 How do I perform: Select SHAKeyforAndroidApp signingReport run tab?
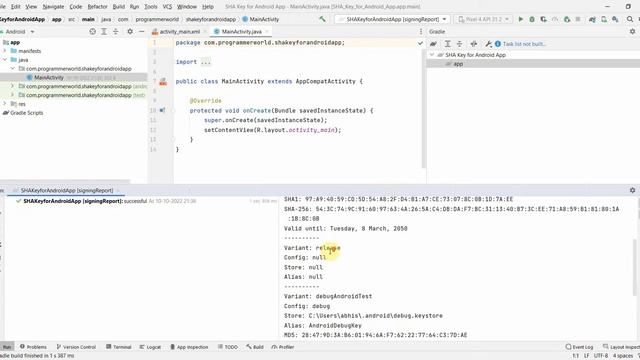tap(67, 190)
